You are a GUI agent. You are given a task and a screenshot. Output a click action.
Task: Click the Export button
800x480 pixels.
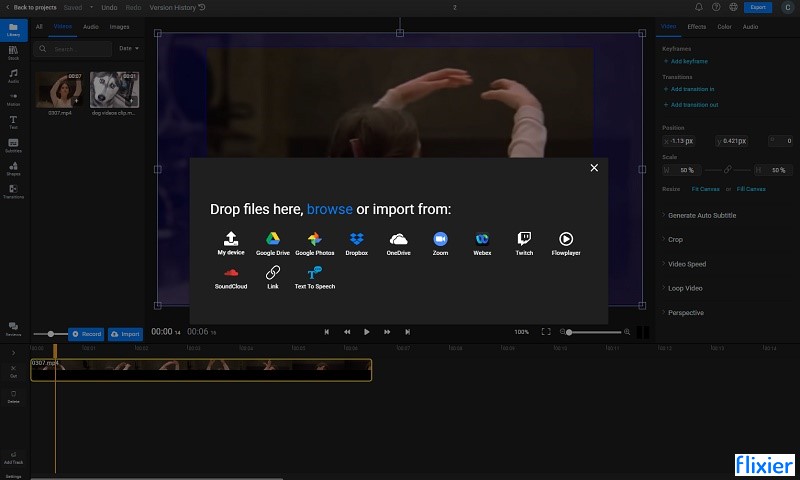(758, 7)
